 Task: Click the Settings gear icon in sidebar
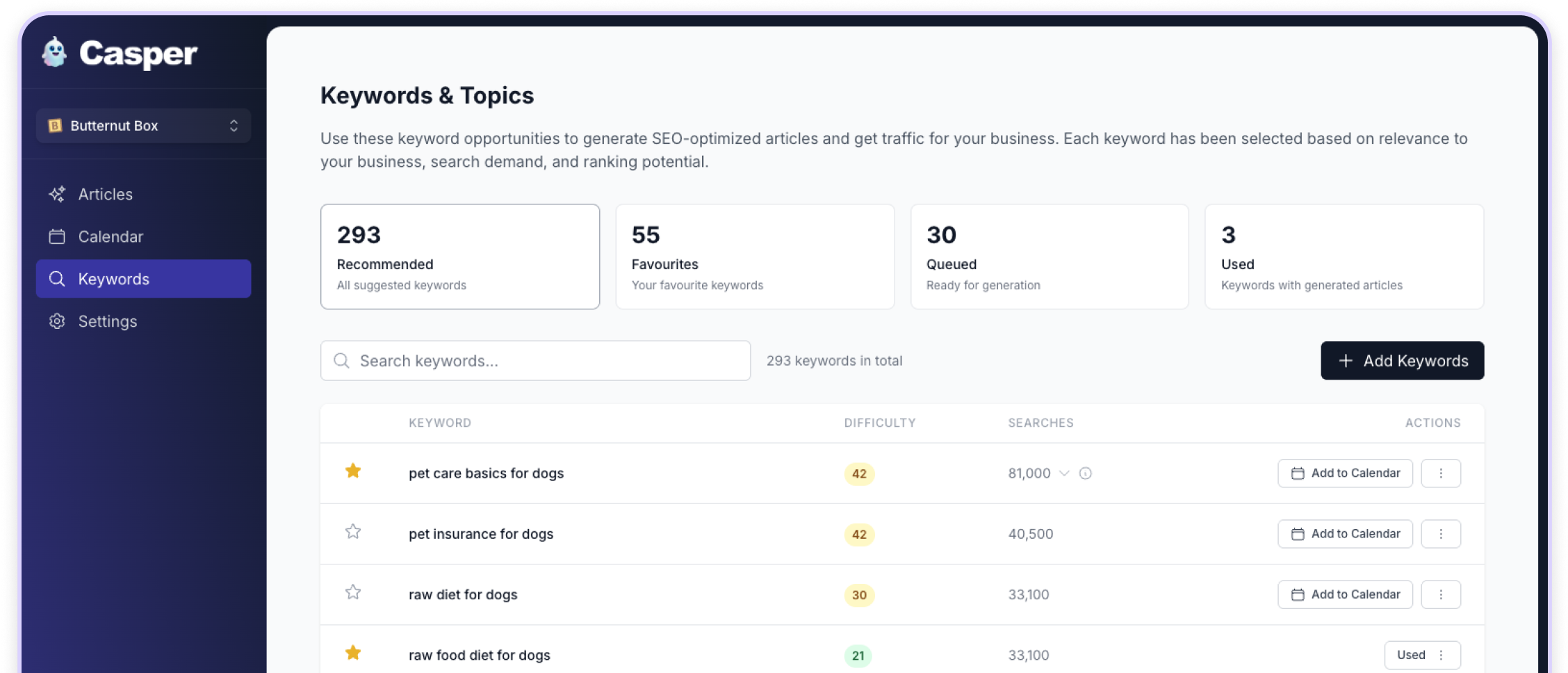point(57,321)
